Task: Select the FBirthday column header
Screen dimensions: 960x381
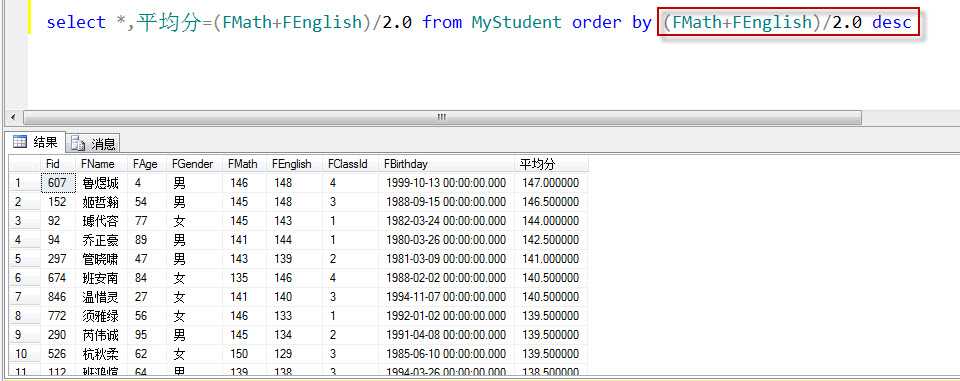Action: coord(447,164)
